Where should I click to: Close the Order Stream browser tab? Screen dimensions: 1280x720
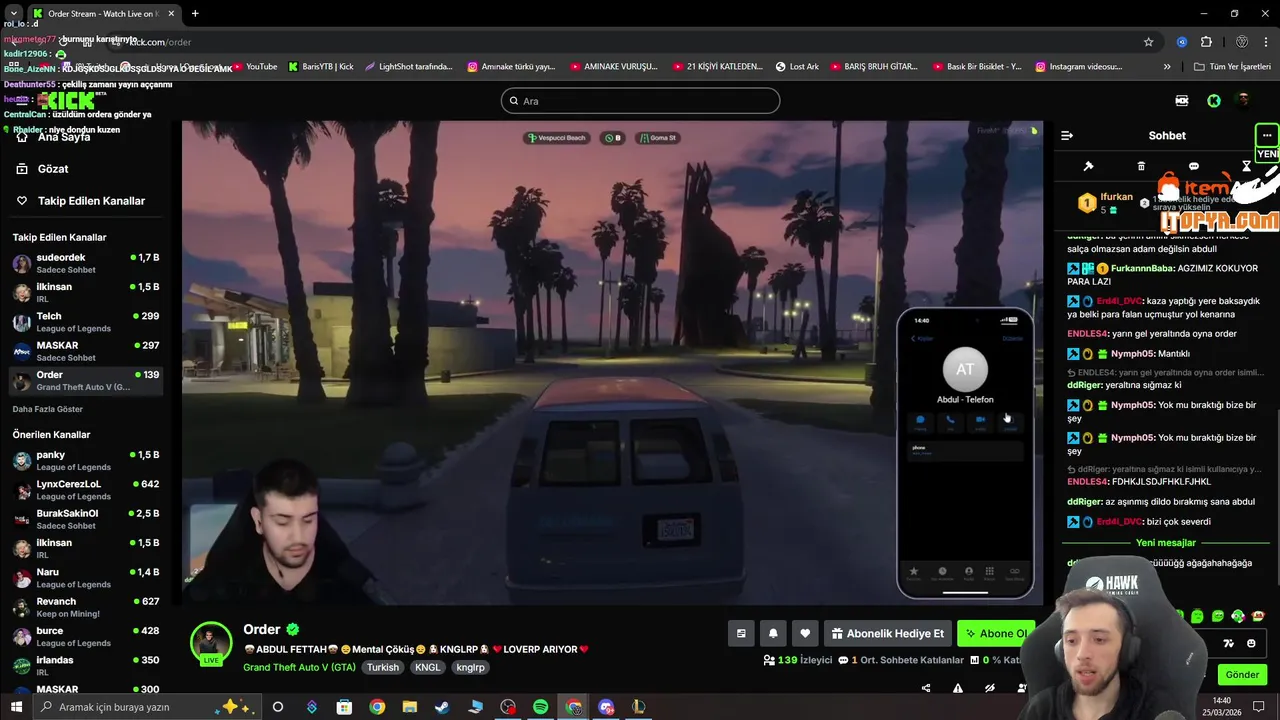[171, 14]
